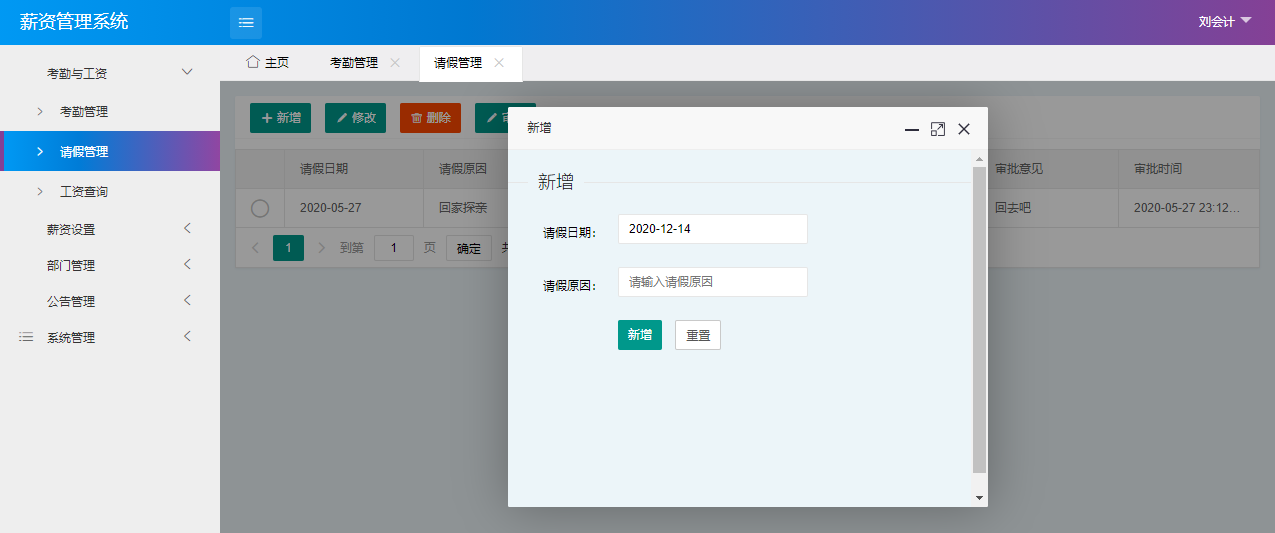1275x533 pixels.
Task: Close the 请假管理 tab with its X icon
Action: tap(499, 62)
